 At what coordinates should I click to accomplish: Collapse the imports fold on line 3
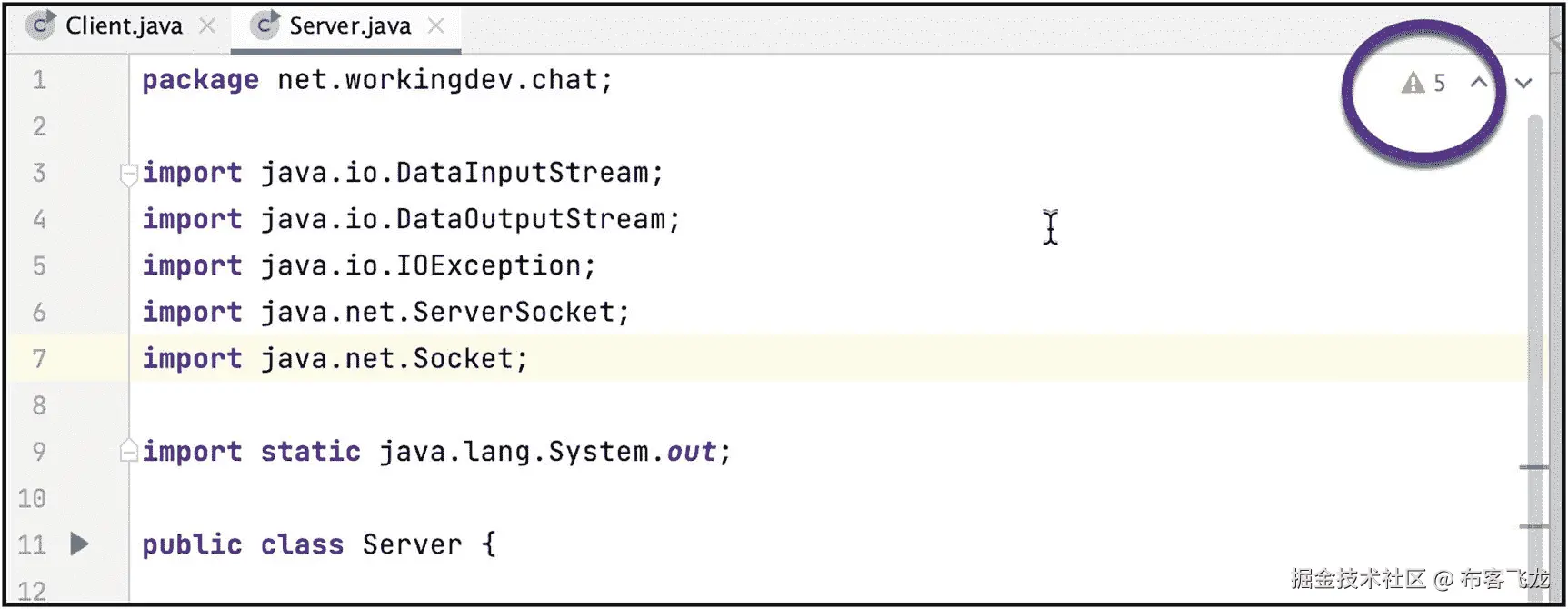tap(128, 173)
